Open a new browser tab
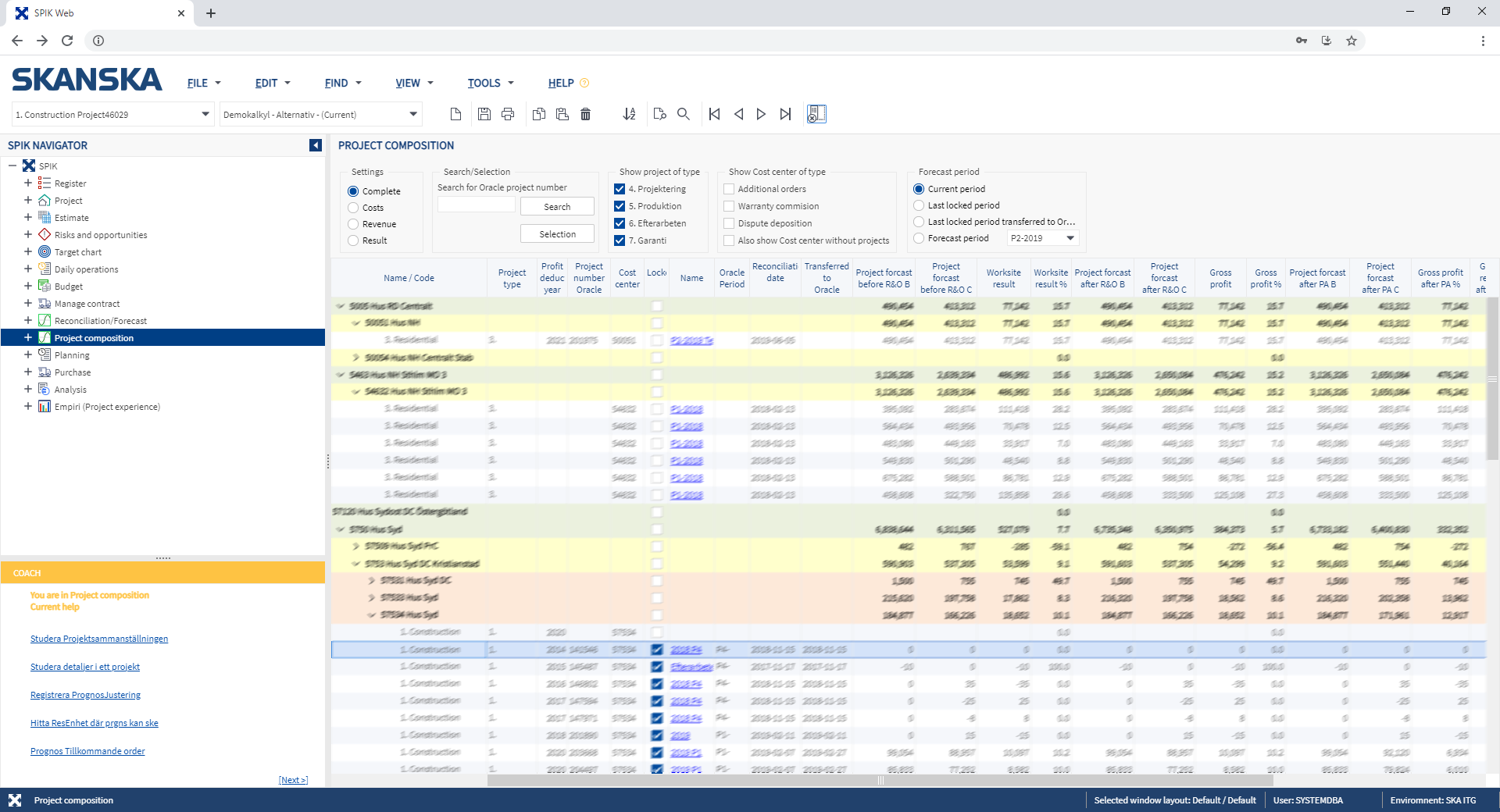 point(211,13)
